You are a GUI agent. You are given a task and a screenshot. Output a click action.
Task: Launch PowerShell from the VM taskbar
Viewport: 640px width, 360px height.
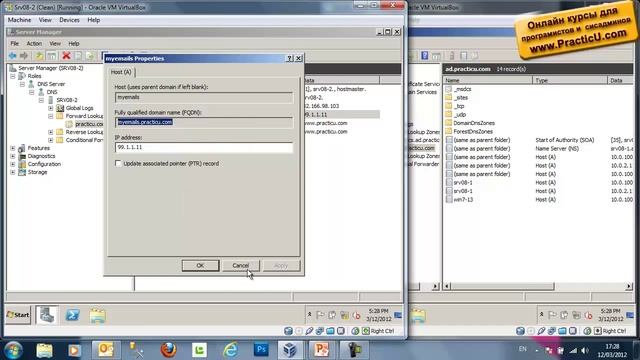click(x=73, y=315)
